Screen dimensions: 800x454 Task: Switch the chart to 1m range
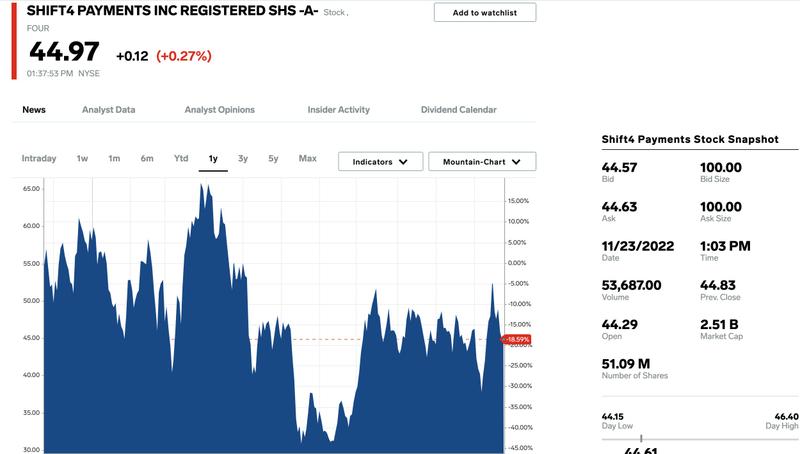(x=114, y=159)
